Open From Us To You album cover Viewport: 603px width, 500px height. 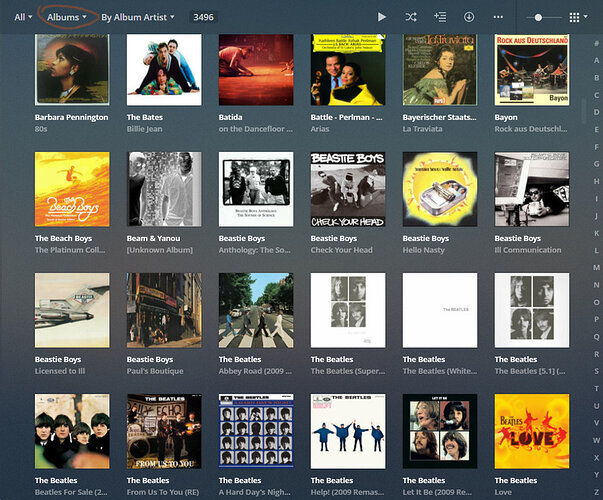164,431
